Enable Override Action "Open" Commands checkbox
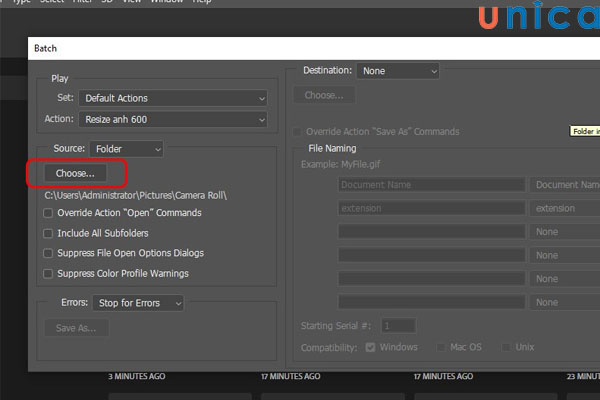Viewport: 600px width, 400px height. pos(49,213)
